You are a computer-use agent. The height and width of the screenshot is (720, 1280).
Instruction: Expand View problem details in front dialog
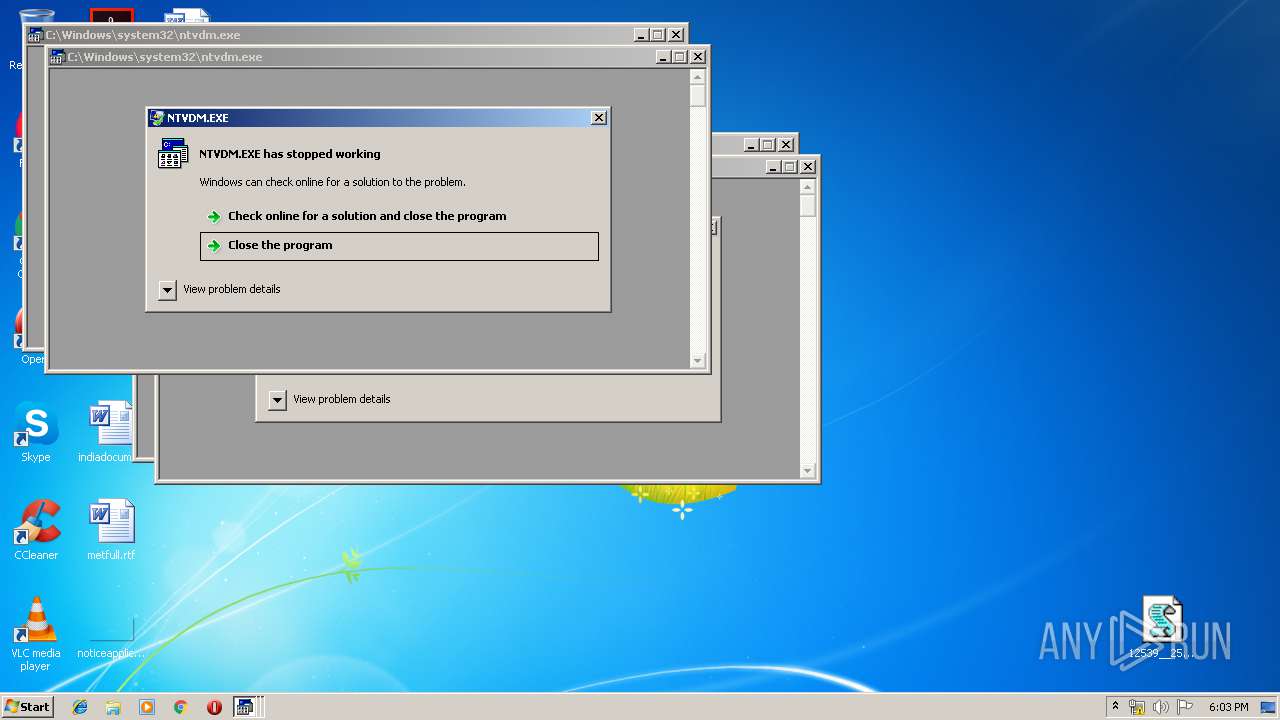[x=167, y=290]
